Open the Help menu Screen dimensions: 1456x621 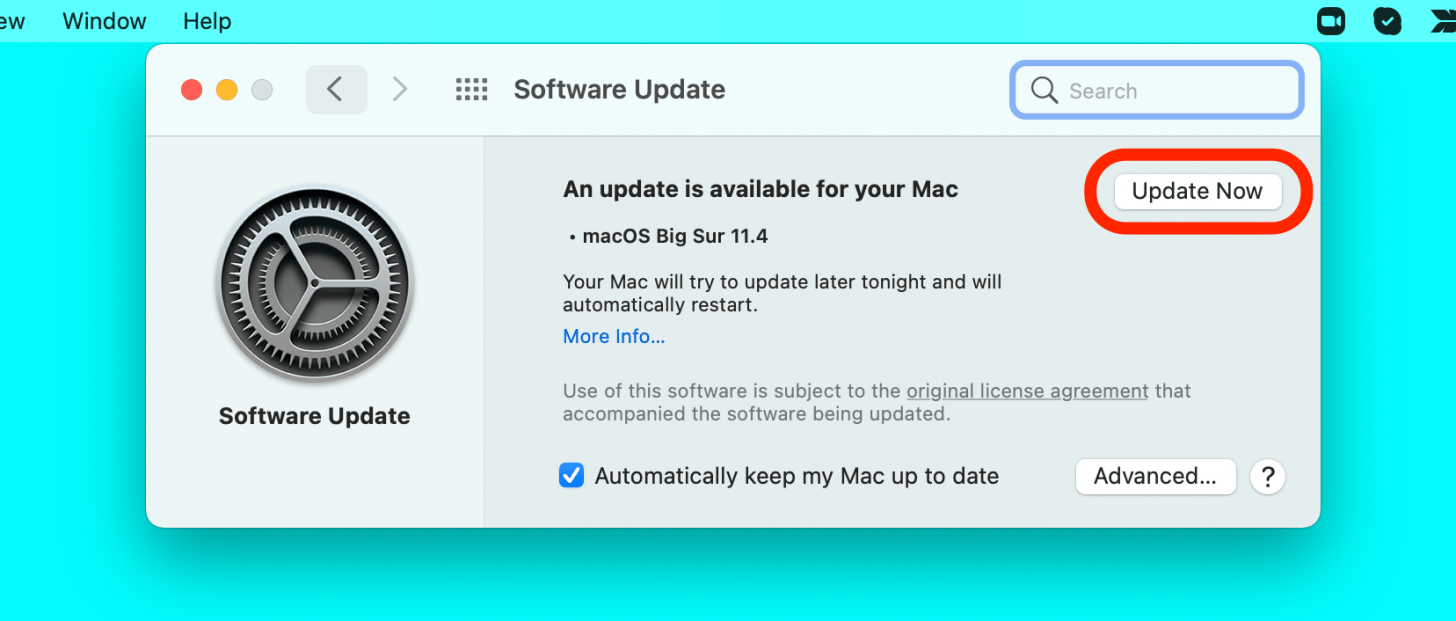tap(206, 20)
